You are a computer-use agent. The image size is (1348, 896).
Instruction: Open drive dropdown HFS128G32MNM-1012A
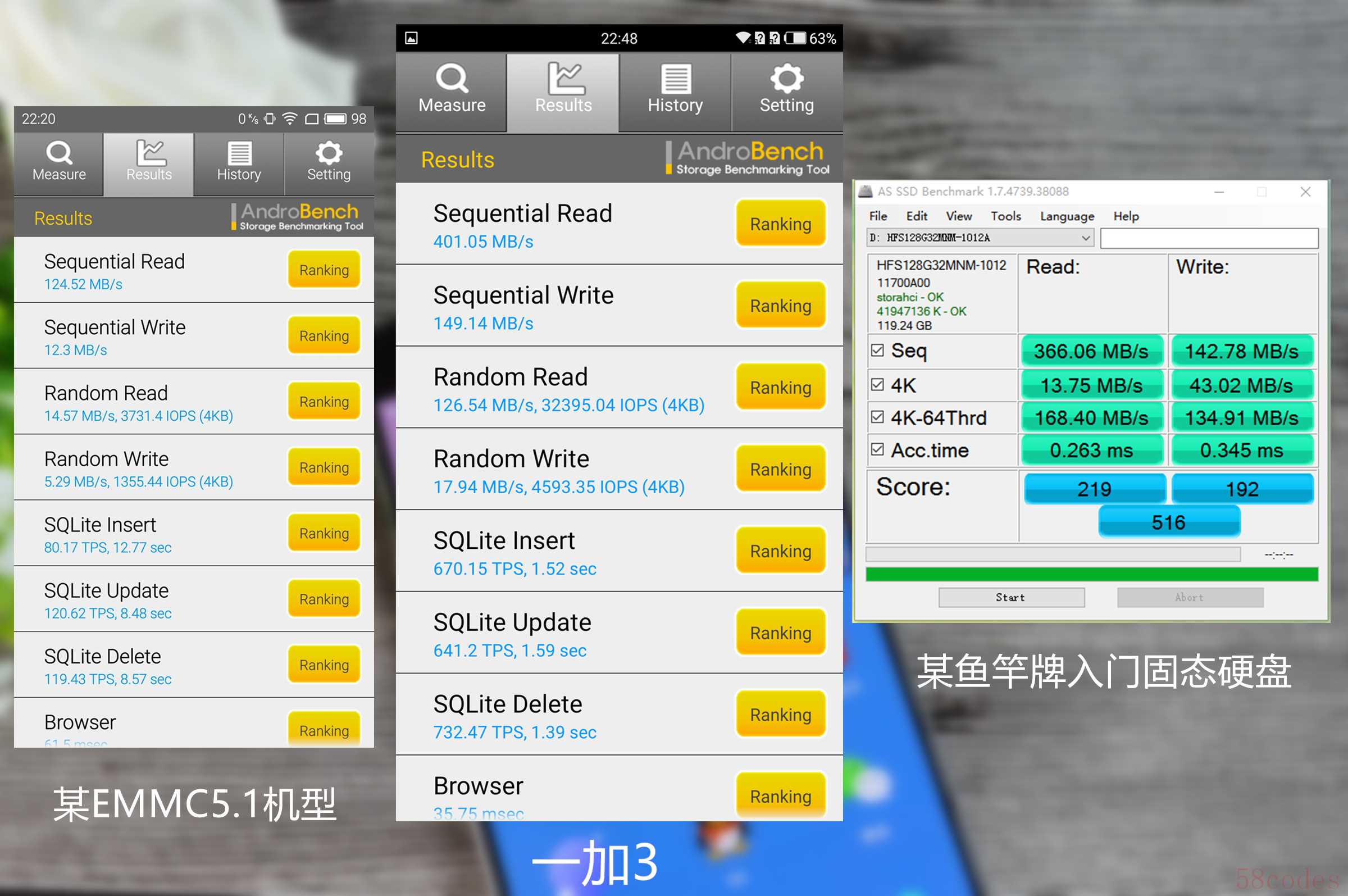click(980, 238)
